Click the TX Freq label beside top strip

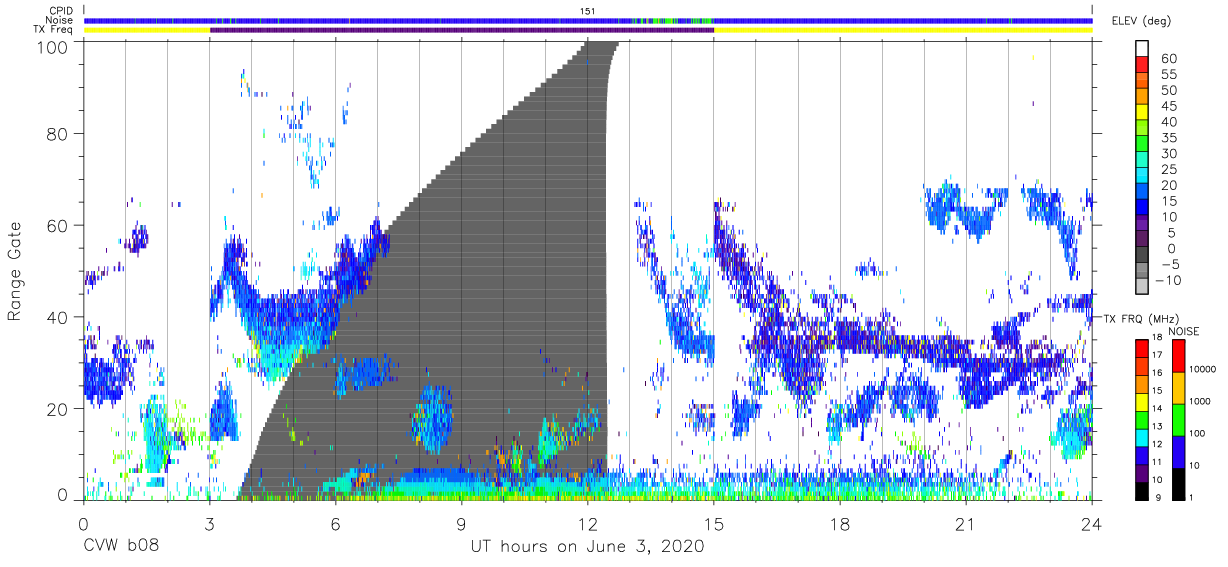coord(55,30)
